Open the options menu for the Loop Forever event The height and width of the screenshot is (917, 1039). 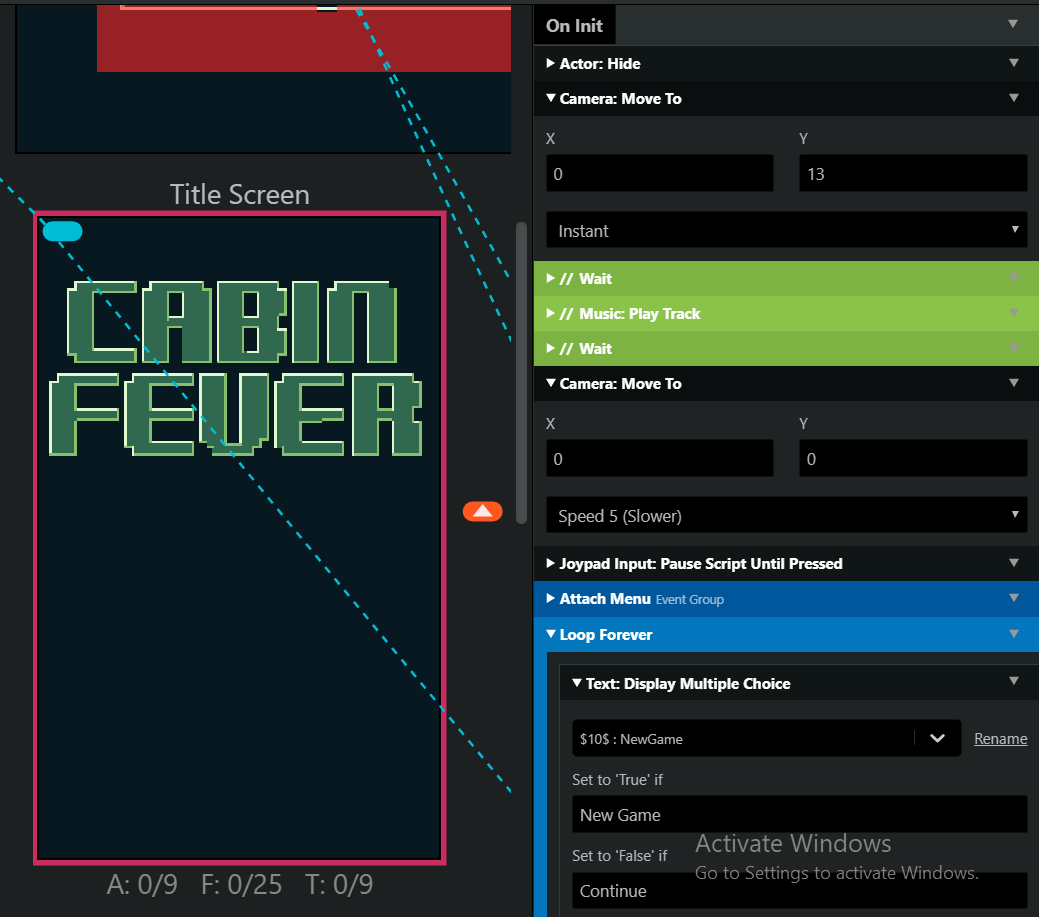point(1014,634)
